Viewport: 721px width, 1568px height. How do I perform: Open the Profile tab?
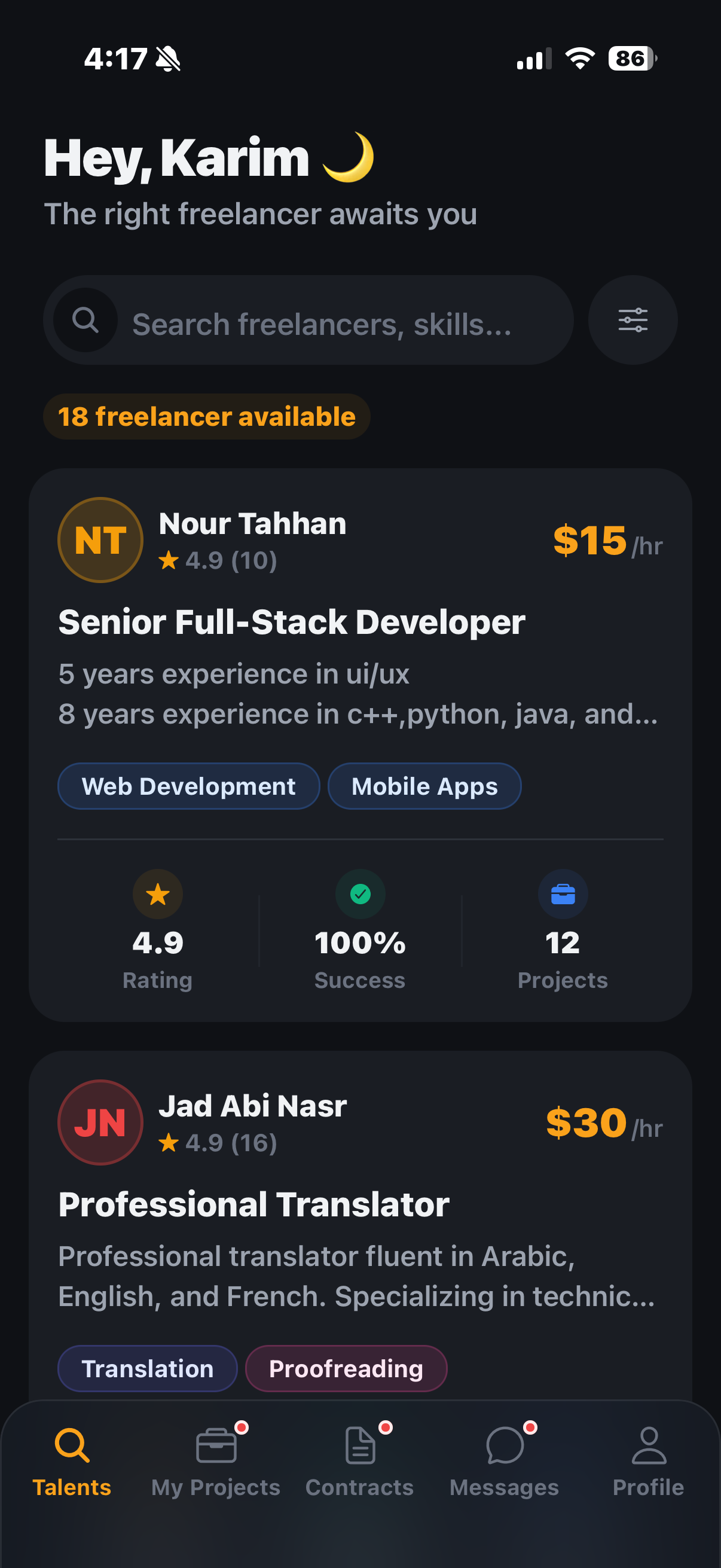tap(649, 1461)
